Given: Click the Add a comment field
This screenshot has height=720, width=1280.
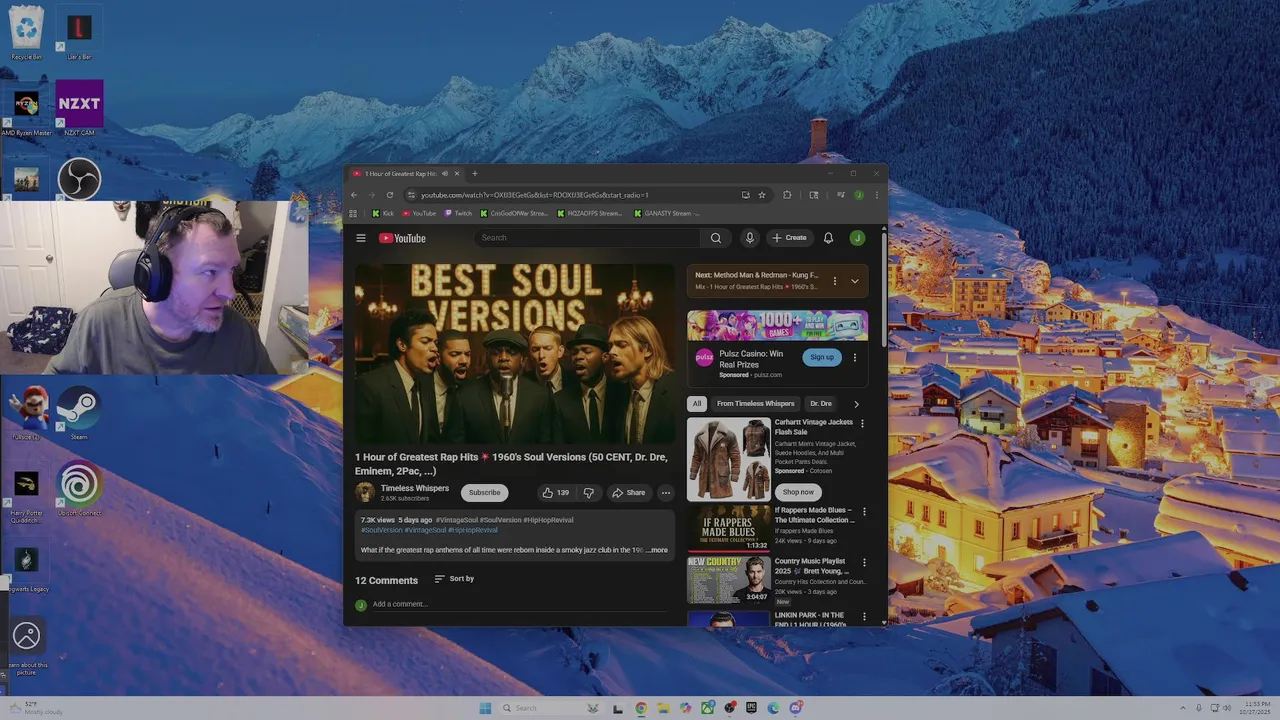Looking at the screenshot, I should coord(518,604).
